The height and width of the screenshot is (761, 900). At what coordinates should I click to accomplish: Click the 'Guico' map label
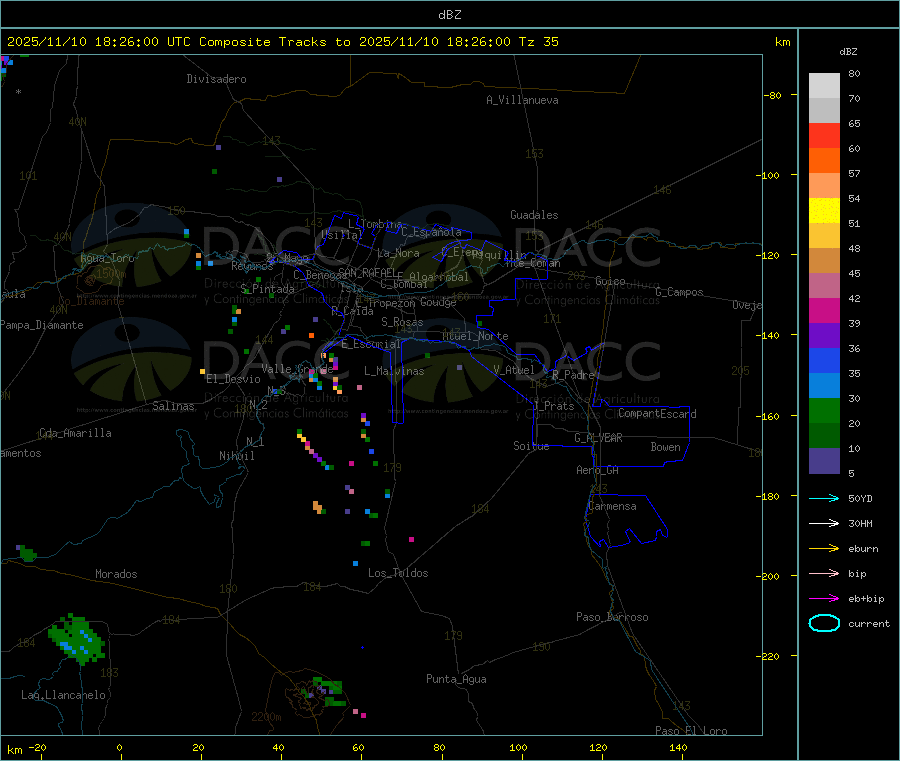[610, 281]
